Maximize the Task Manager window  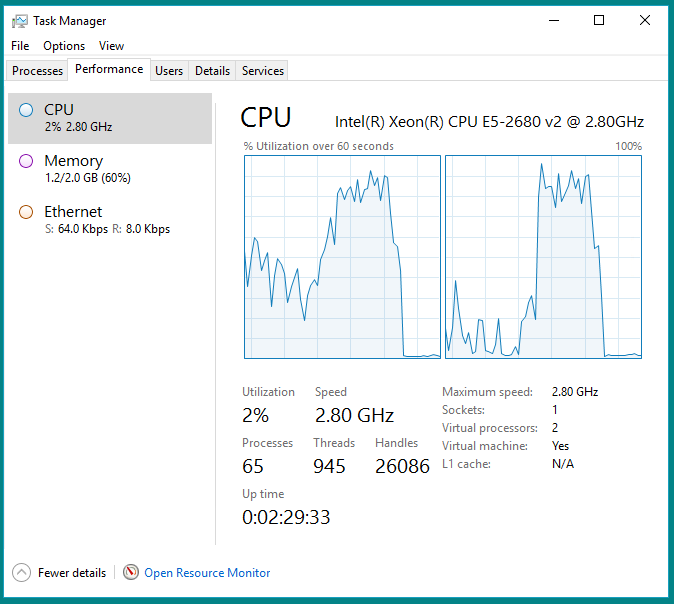click(599, 20)
